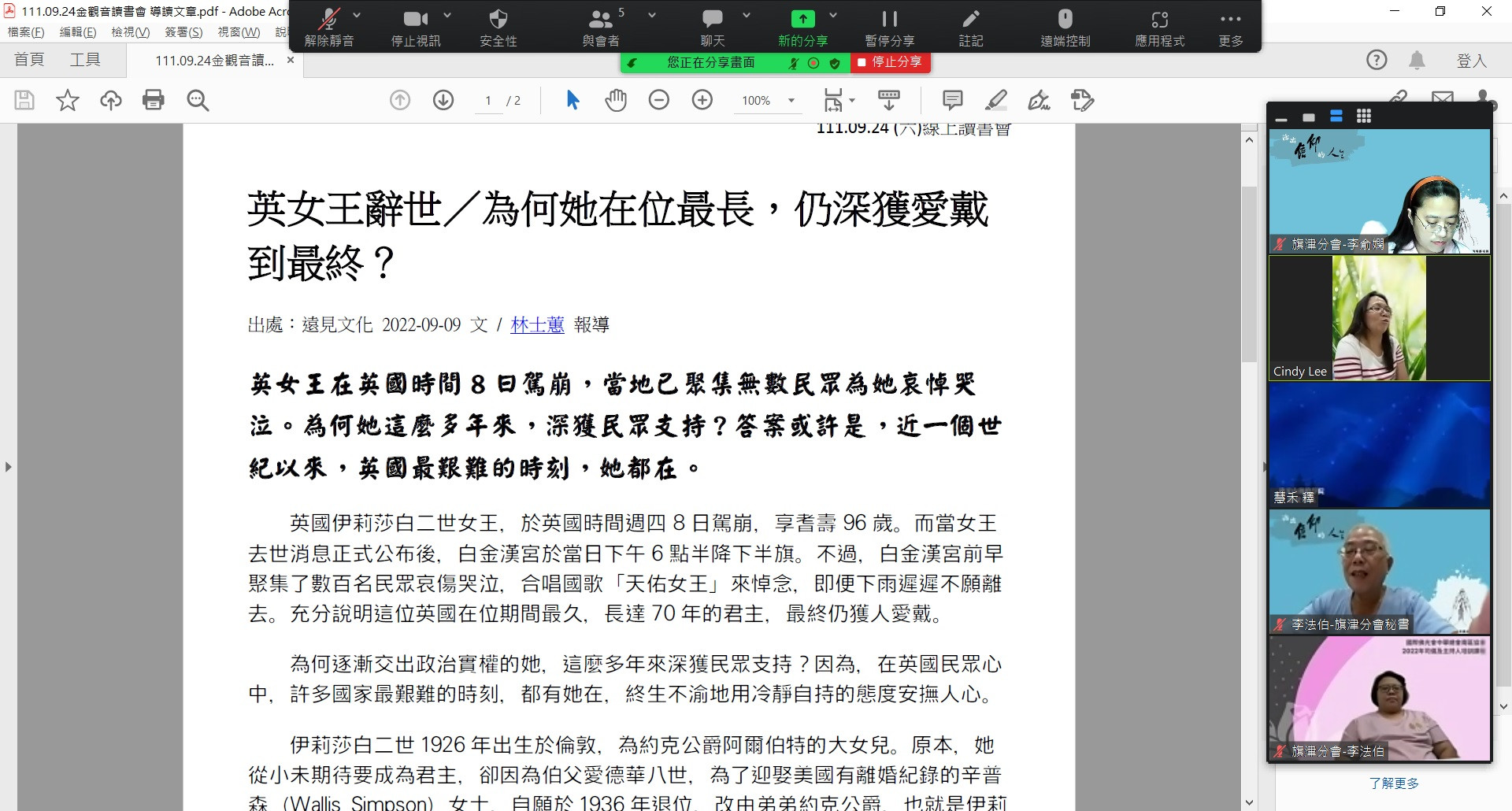Open author link 林士蕙

pos(537,324)
